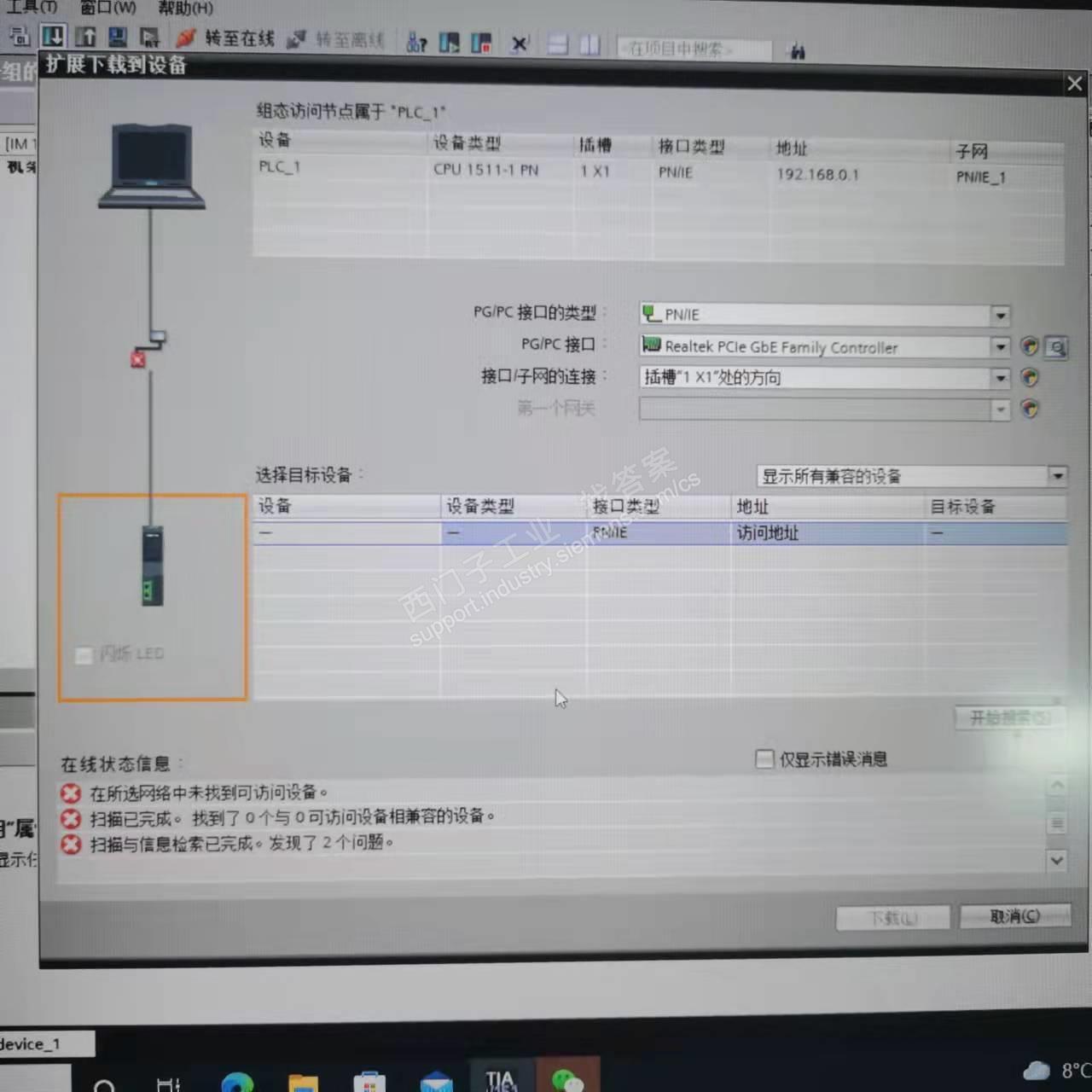Click the 地址 header in target table

[x=752, y=507]
